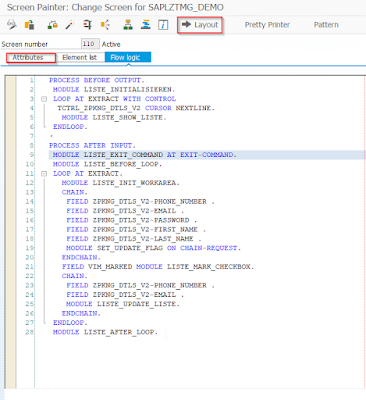Run the Check syntax icon
Screen dimensions: 366x400
click(x=53, y=25)
